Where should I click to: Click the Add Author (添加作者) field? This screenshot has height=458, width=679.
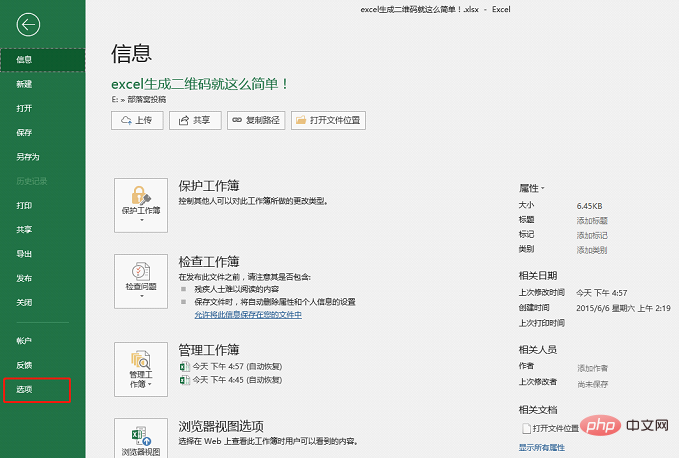pyautogui.click(x=592, y=367)
